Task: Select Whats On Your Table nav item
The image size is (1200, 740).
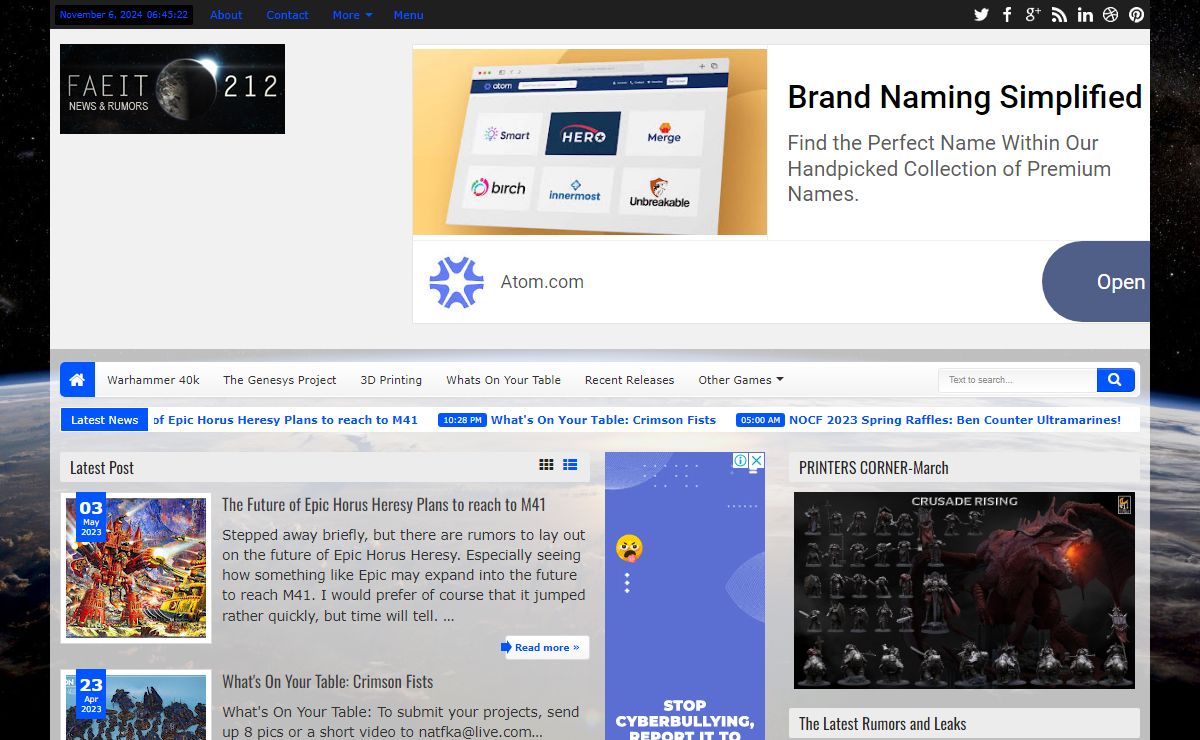Action: 503,380
